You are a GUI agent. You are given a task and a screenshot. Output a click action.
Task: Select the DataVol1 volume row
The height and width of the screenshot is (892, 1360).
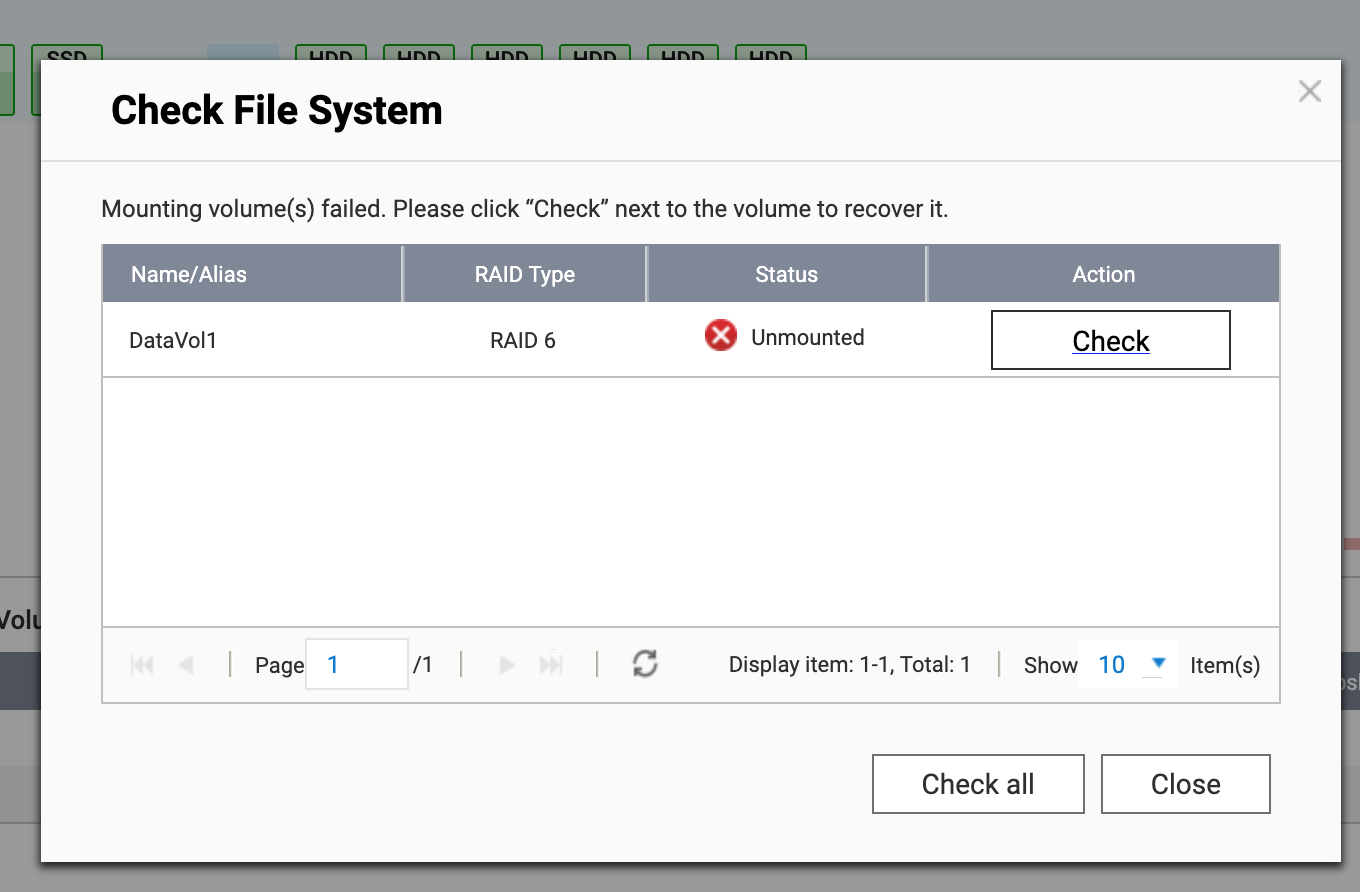click(x=173, y=341)
